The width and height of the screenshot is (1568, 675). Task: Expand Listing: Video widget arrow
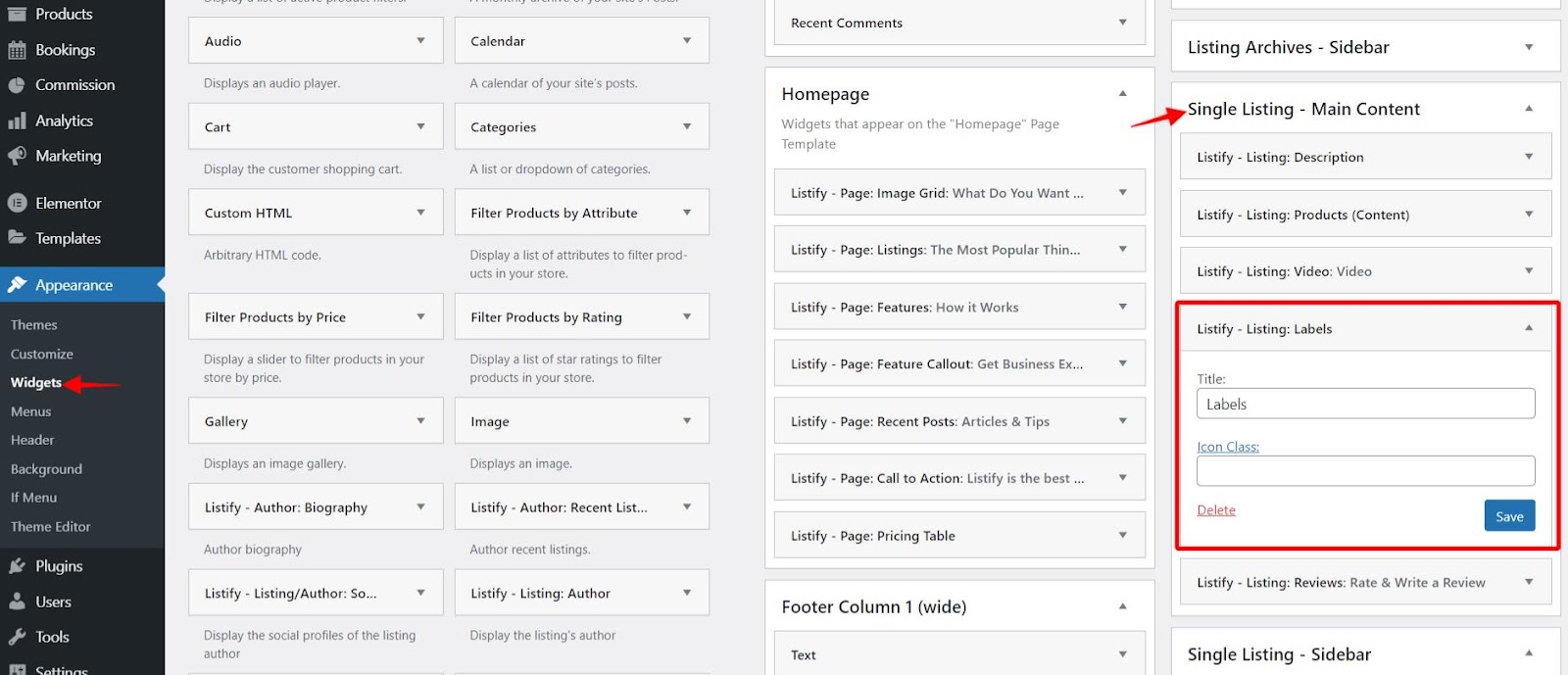tap(1529, 270)
